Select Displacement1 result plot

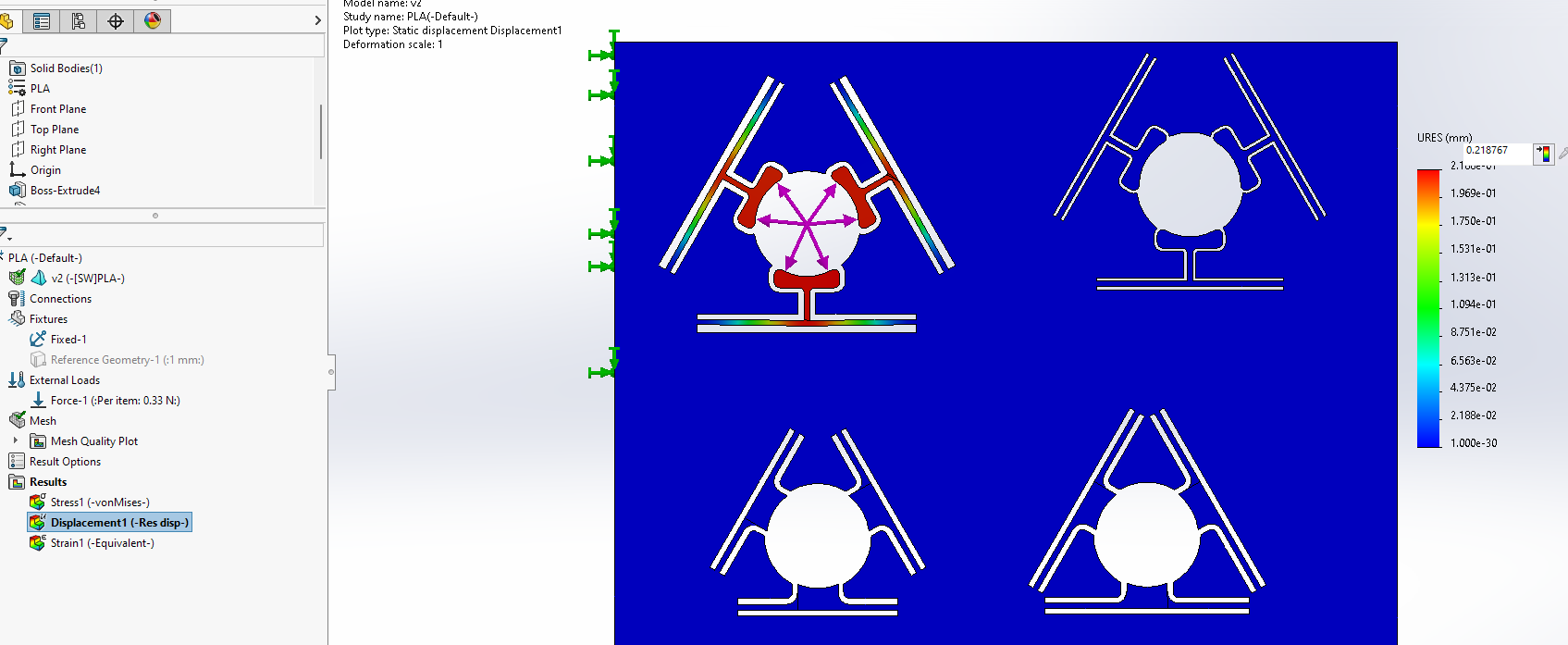[118, 523]
